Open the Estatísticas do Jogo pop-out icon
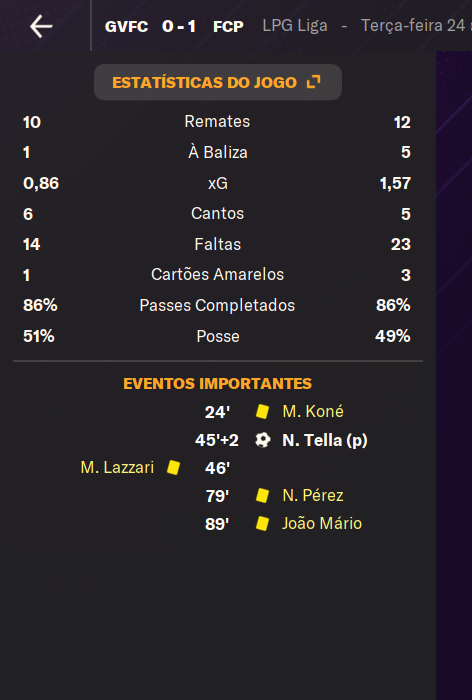Screen dimensions: 472x700 [x=314, y=82]
